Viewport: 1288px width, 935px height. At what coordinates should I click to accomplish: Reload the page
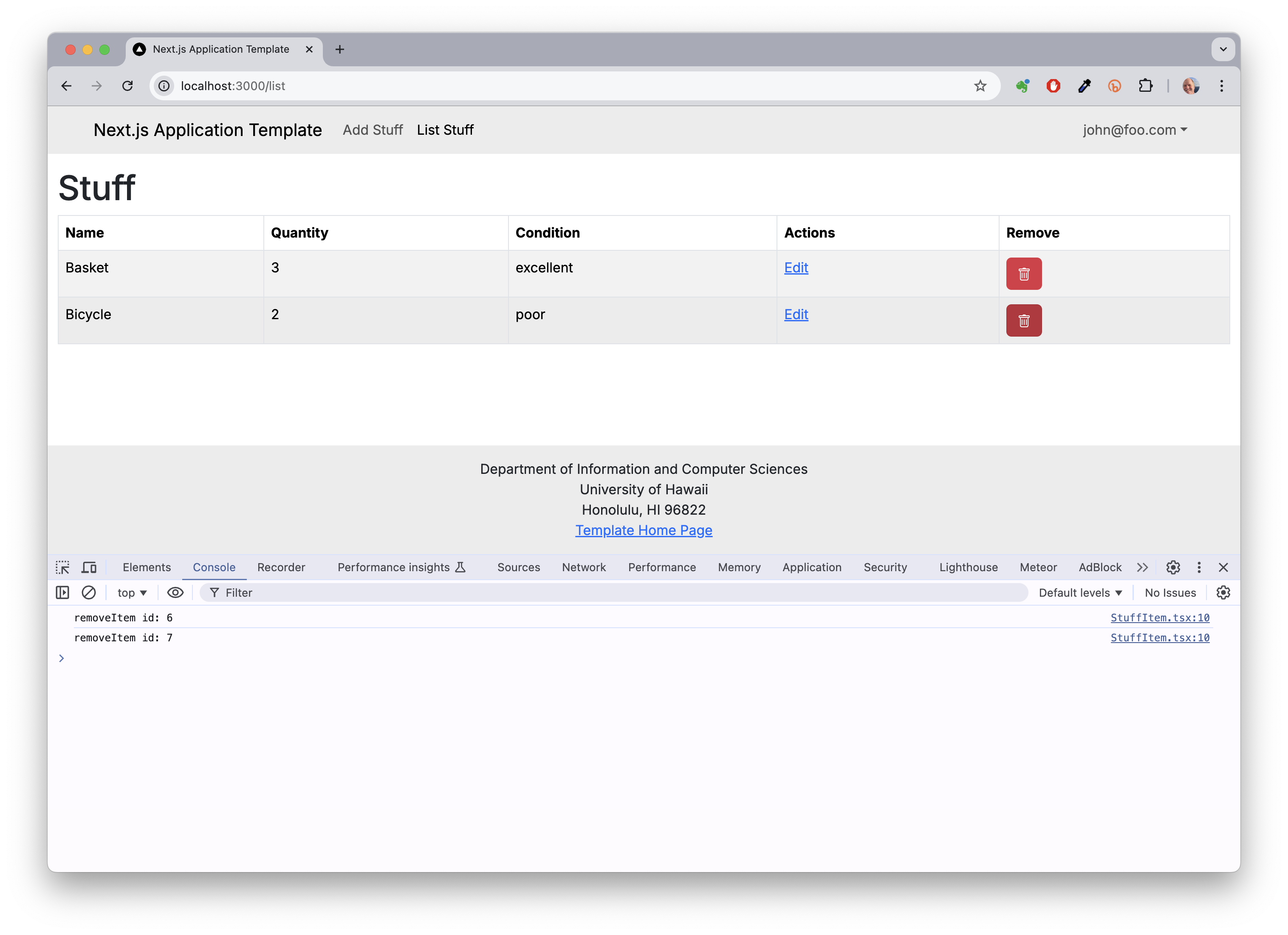pyautogui.click(x=127, y=86)
